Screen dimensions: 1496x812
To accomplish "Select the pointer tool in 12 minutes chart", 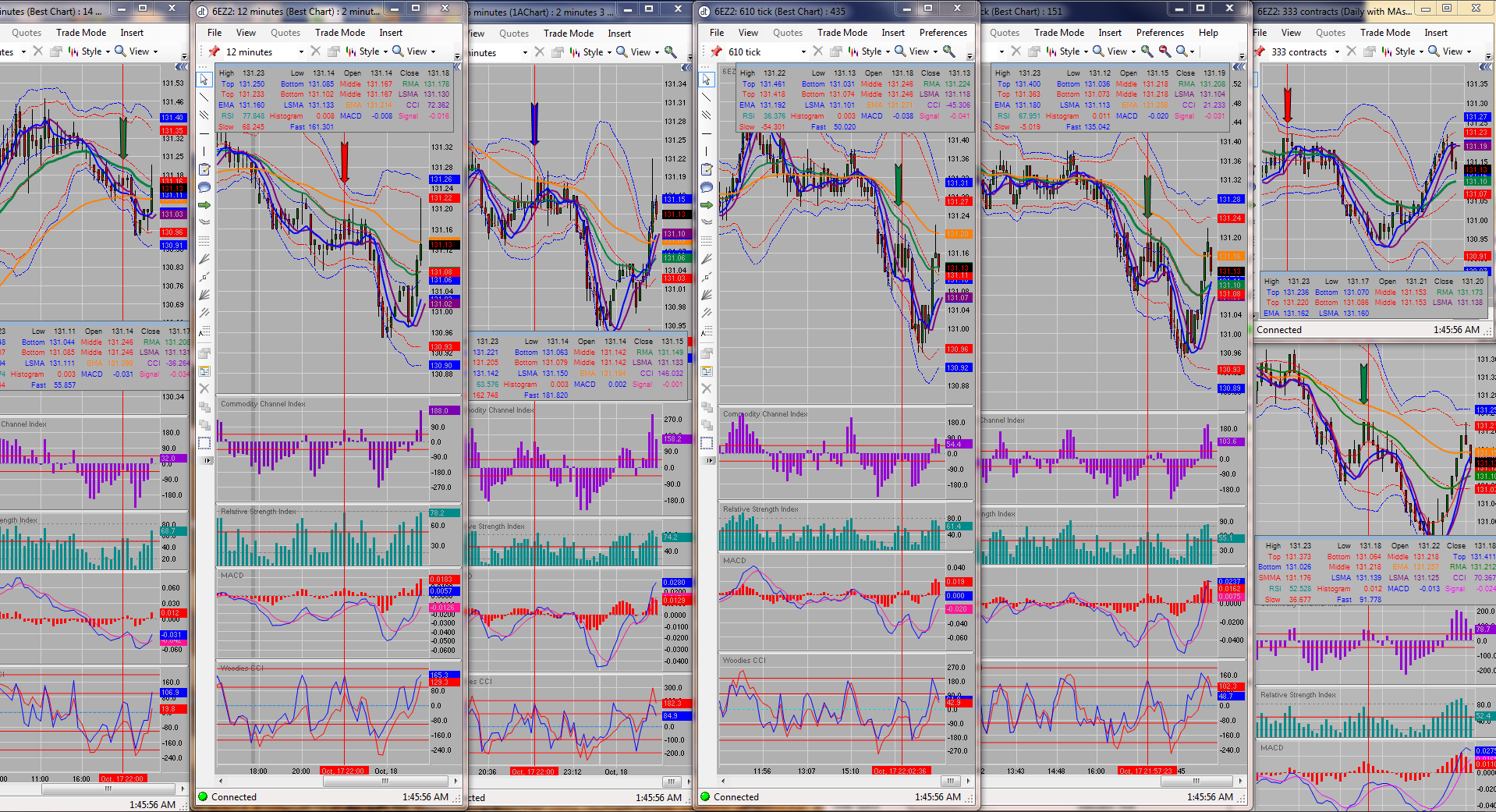I will click(x=204, y=80).
